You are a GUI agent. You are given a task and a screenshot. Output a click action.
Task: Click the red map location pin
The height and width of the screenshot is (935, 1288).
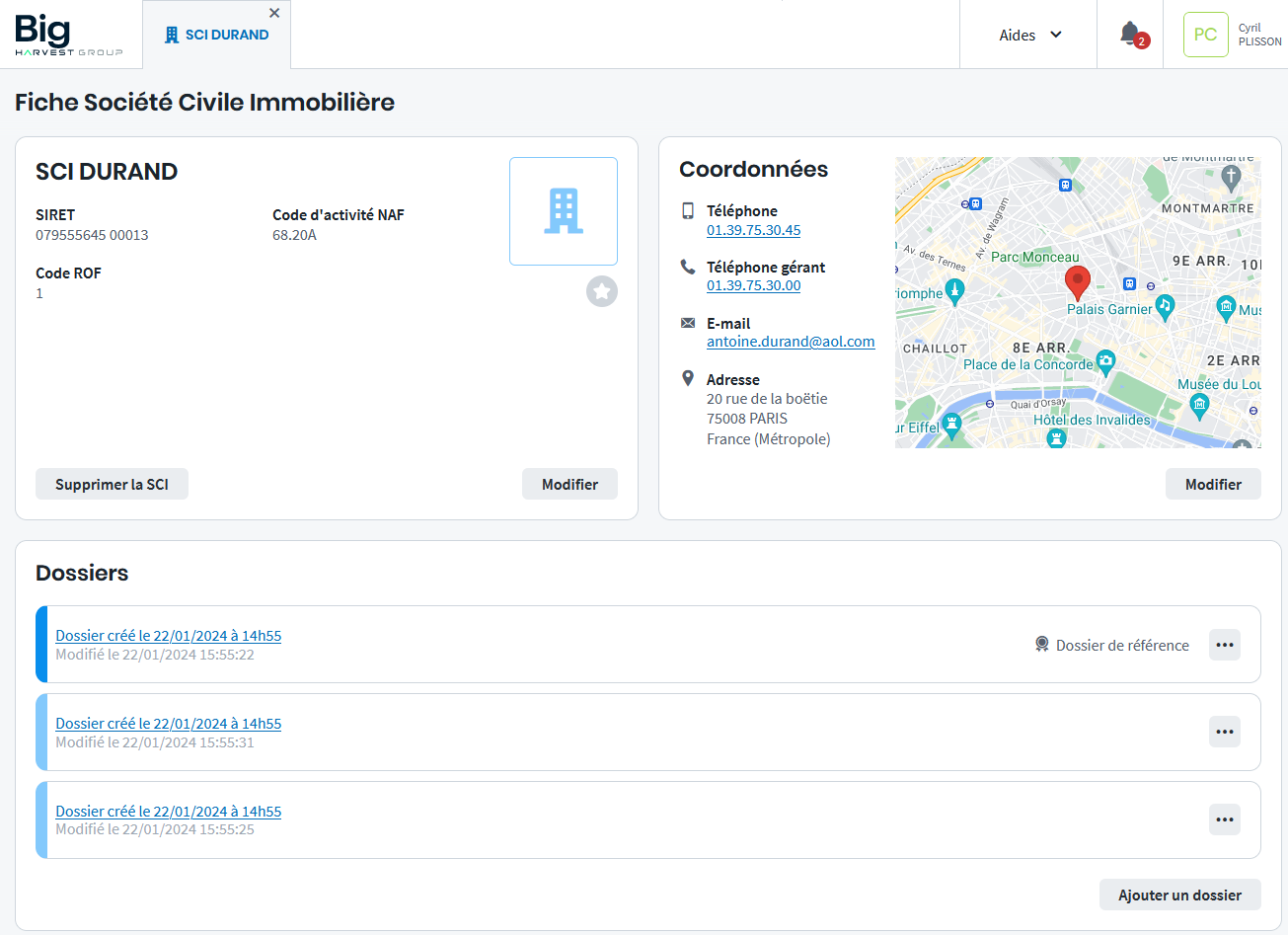(x=1078, y=281)
